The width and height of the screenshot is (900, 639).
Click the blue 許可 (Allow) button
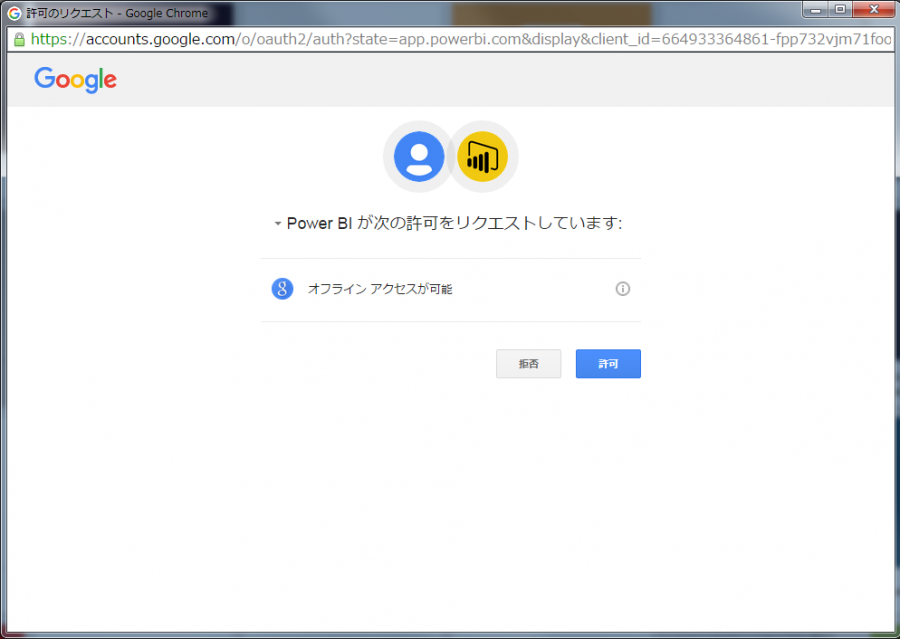608,363
